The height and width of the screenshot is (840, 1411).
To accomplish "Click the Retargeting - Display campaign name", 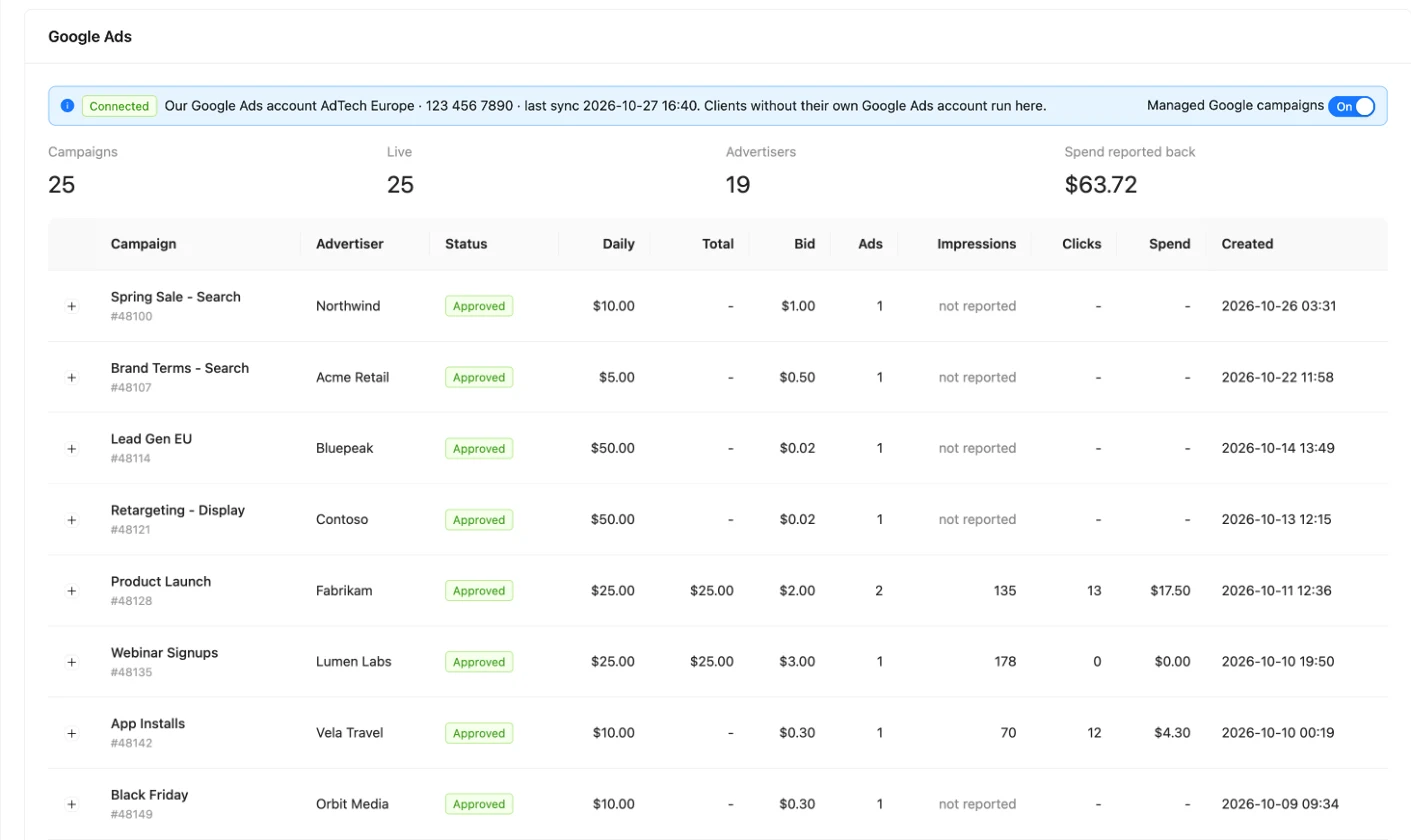I will pyautogui.click(x=178, y=510).
